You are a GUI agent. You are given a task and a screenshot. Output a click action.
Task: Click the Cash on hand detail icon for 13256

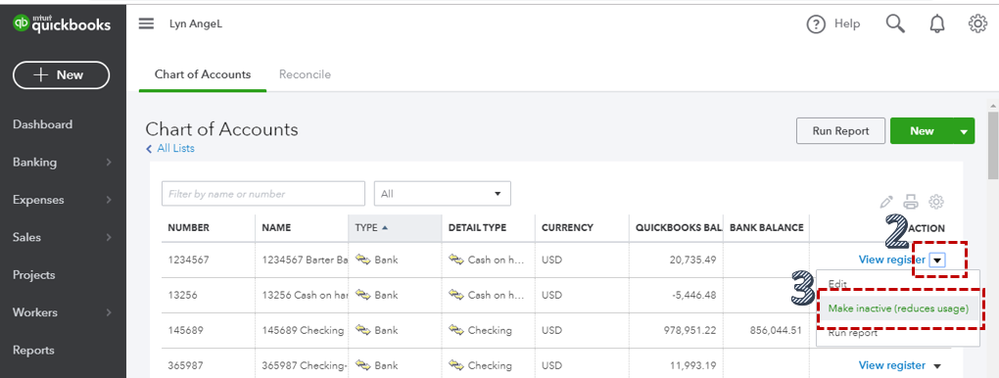[x=456, y=295]
